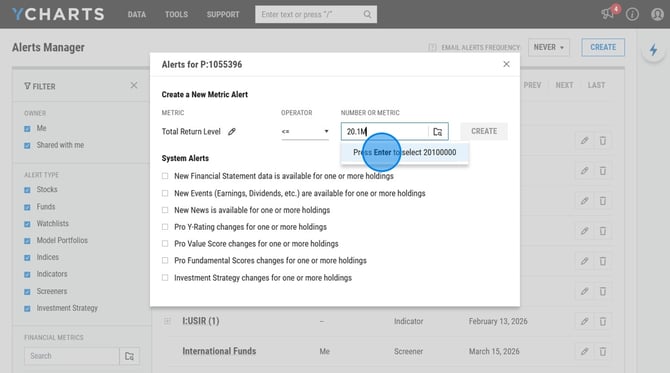This screenshot has width=670, height=373.
Task: Click the Filter funnel icon
Action: point(27,86)
